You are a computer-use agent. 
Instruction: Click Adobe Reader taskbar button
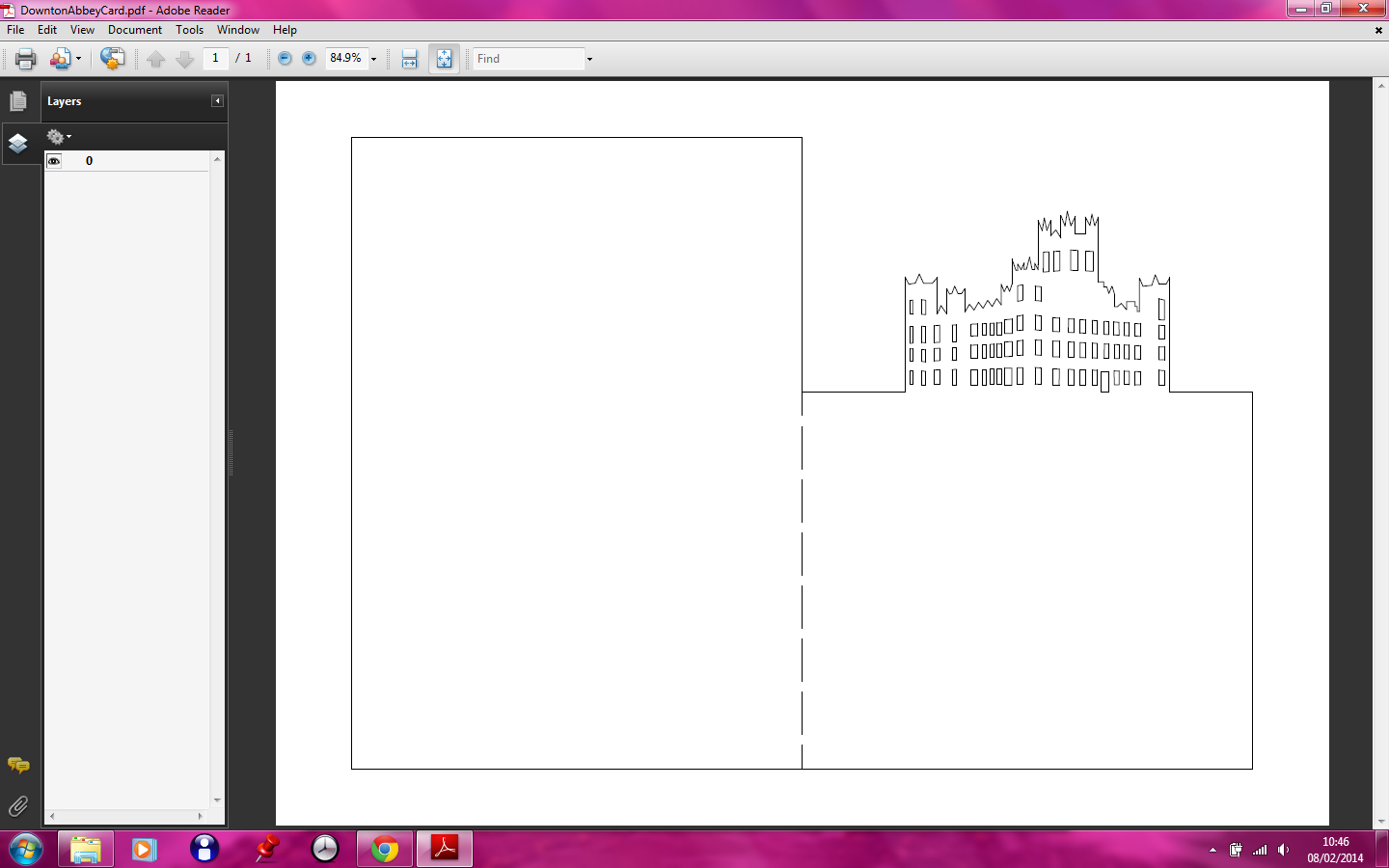tap(445, 850)
